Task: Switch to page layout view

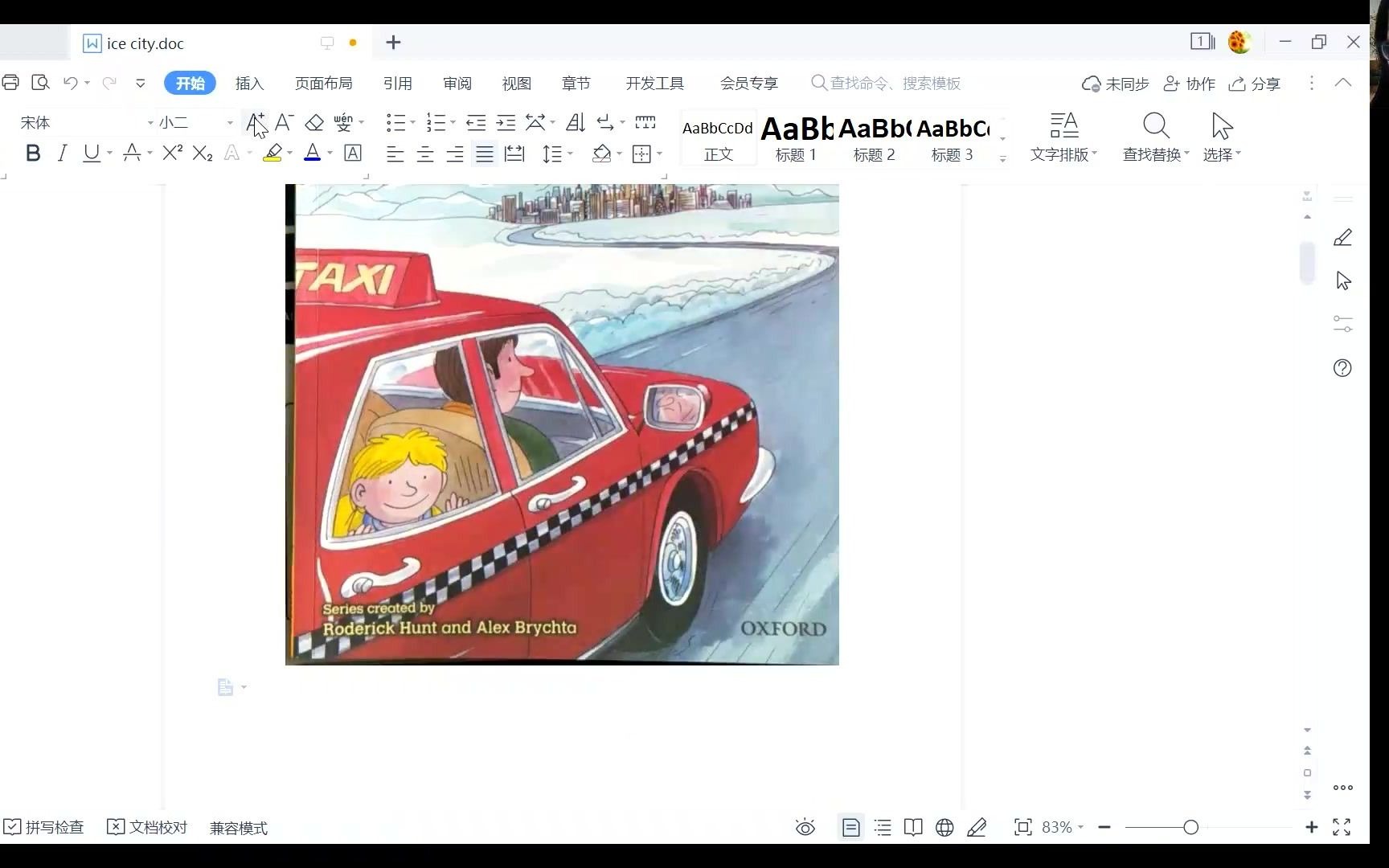Action: [x=851, y=827]
